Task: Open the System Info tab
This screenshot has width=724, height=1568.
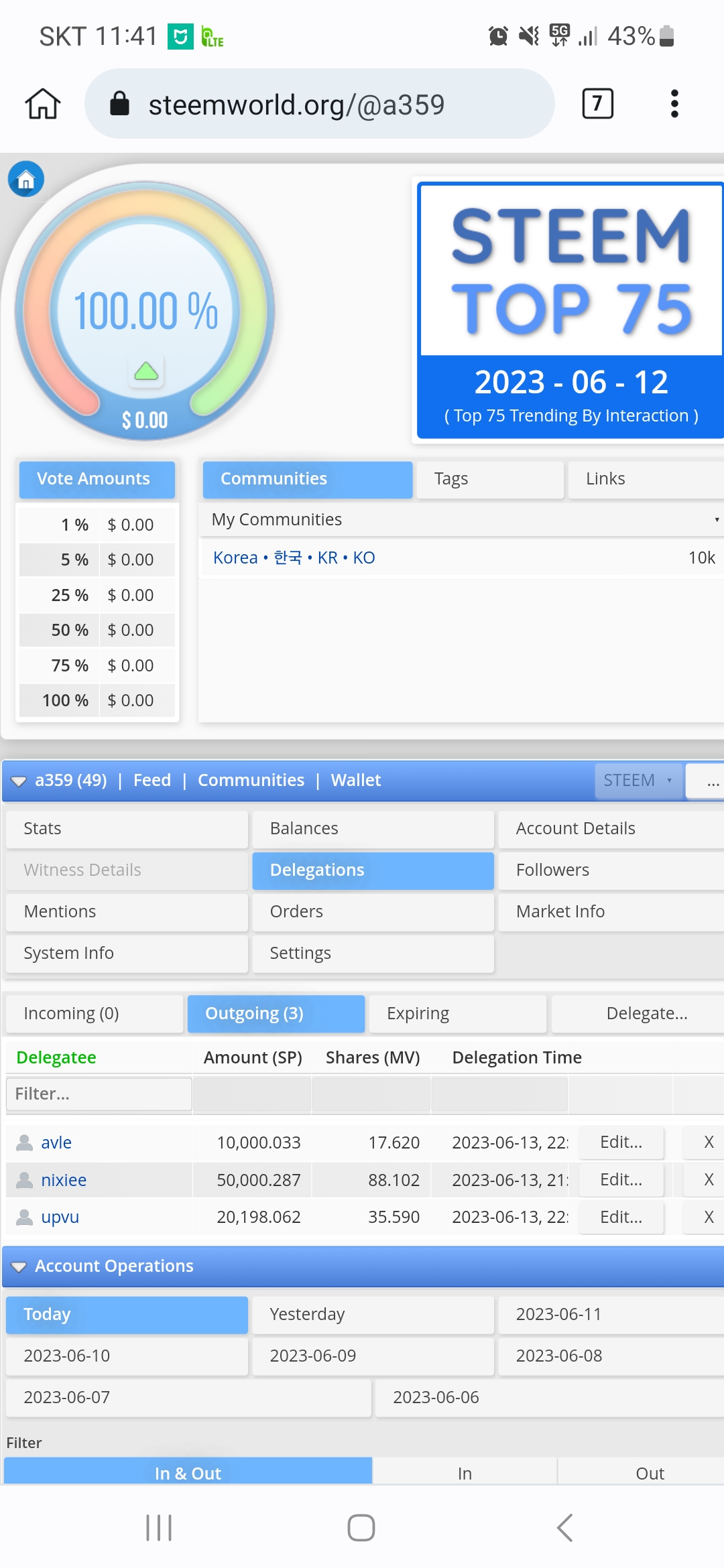Action: (127, 954)
